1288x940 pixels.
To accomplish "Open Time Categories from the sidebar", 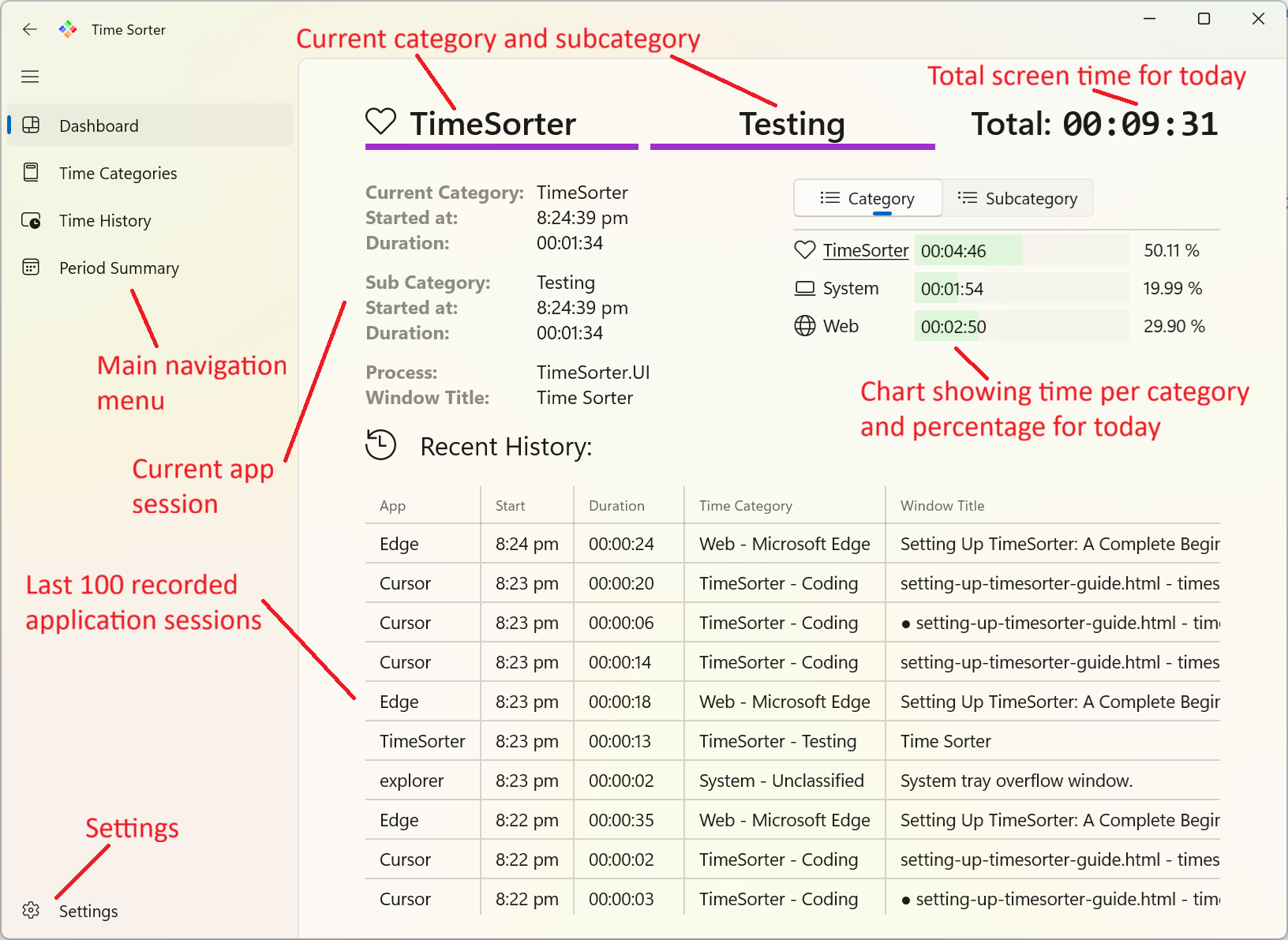I will point(118,173).
